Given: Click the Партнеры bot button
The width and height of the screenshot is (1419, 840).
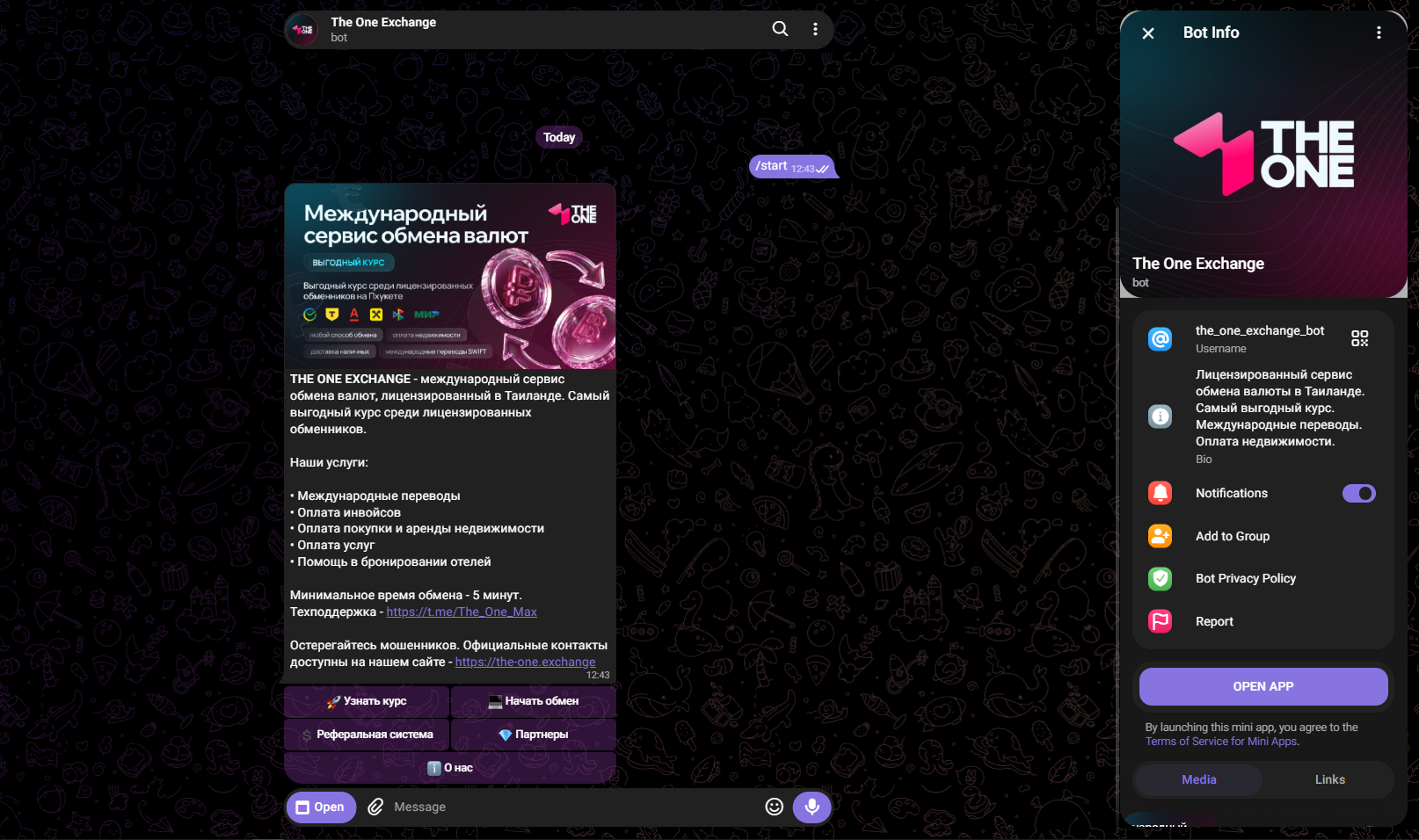Looking at the screenshot, I should [534, 735].
